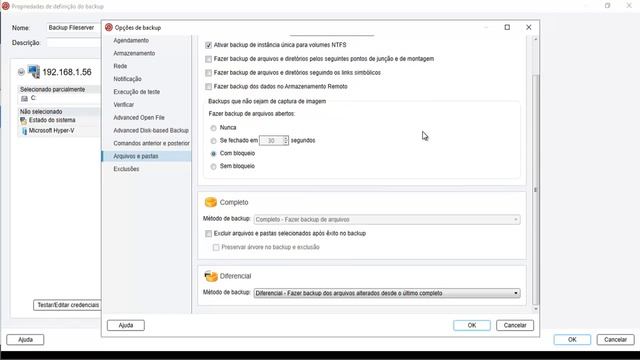Click Ajuda in the Propriedades window
This screenshot has height=360, width=640.
tap(25, 340)
